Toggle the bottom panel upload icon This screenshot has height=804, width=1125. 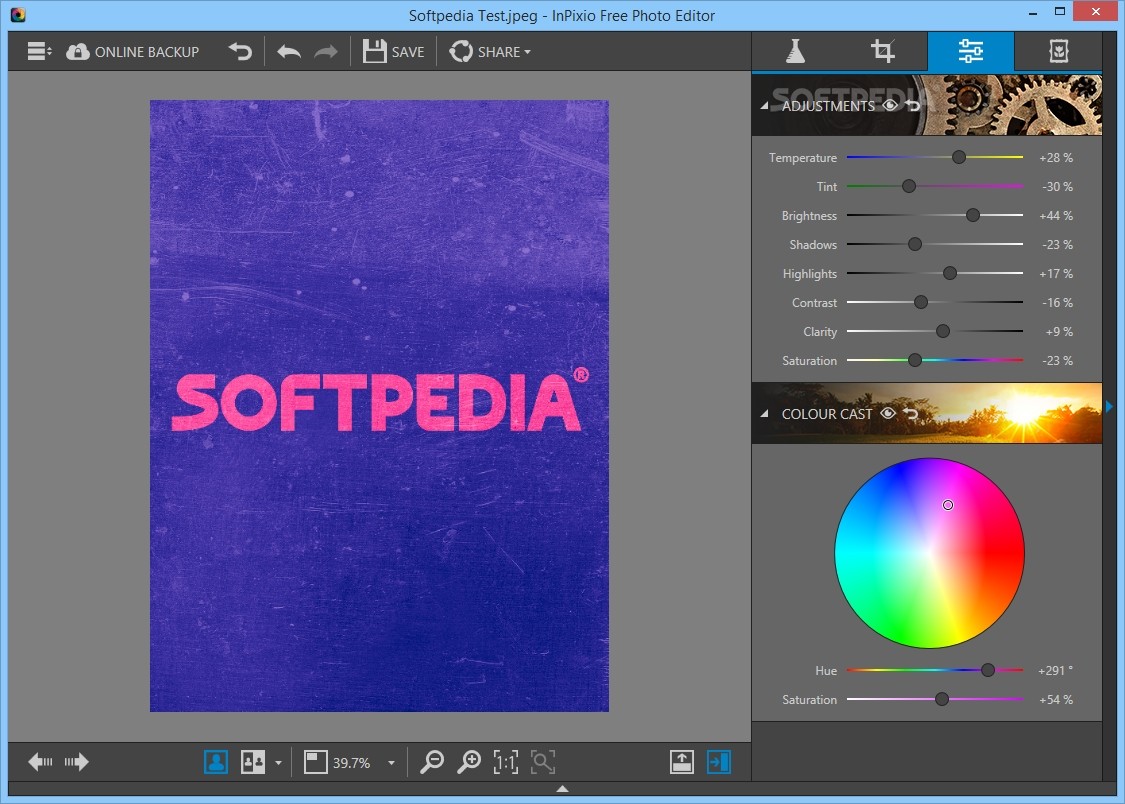682,762
